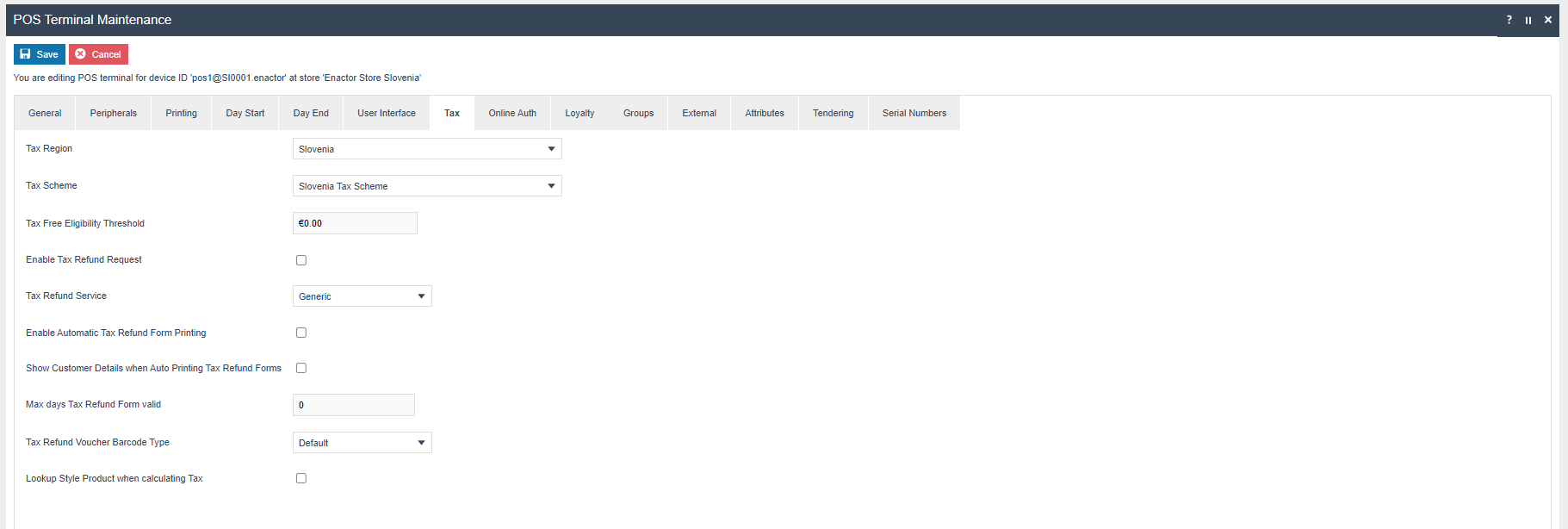
Task: Click the Tax Free Eligibility Threshold field
Action: click(355, 223)
